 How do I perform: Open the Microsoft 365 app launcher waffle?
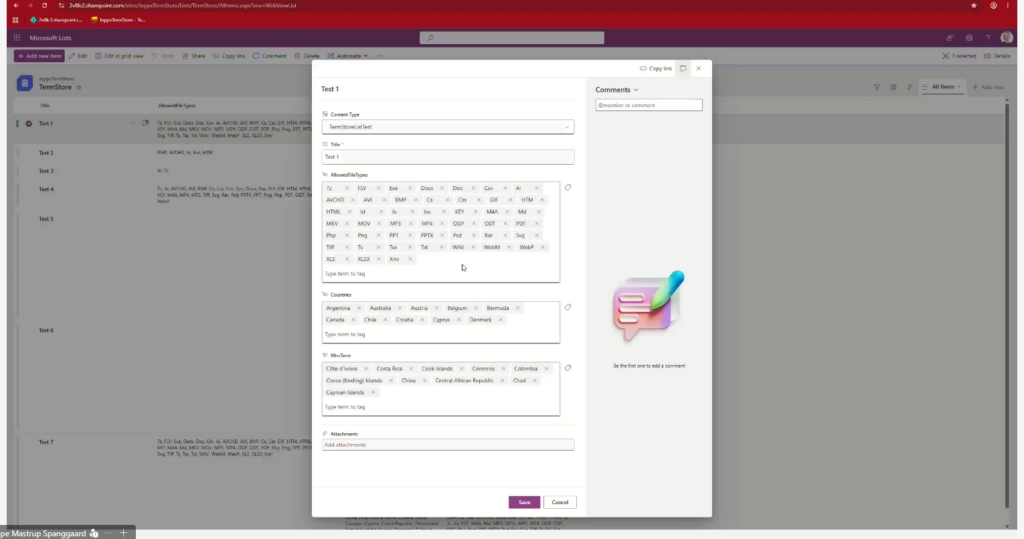[x=17, y=38]
